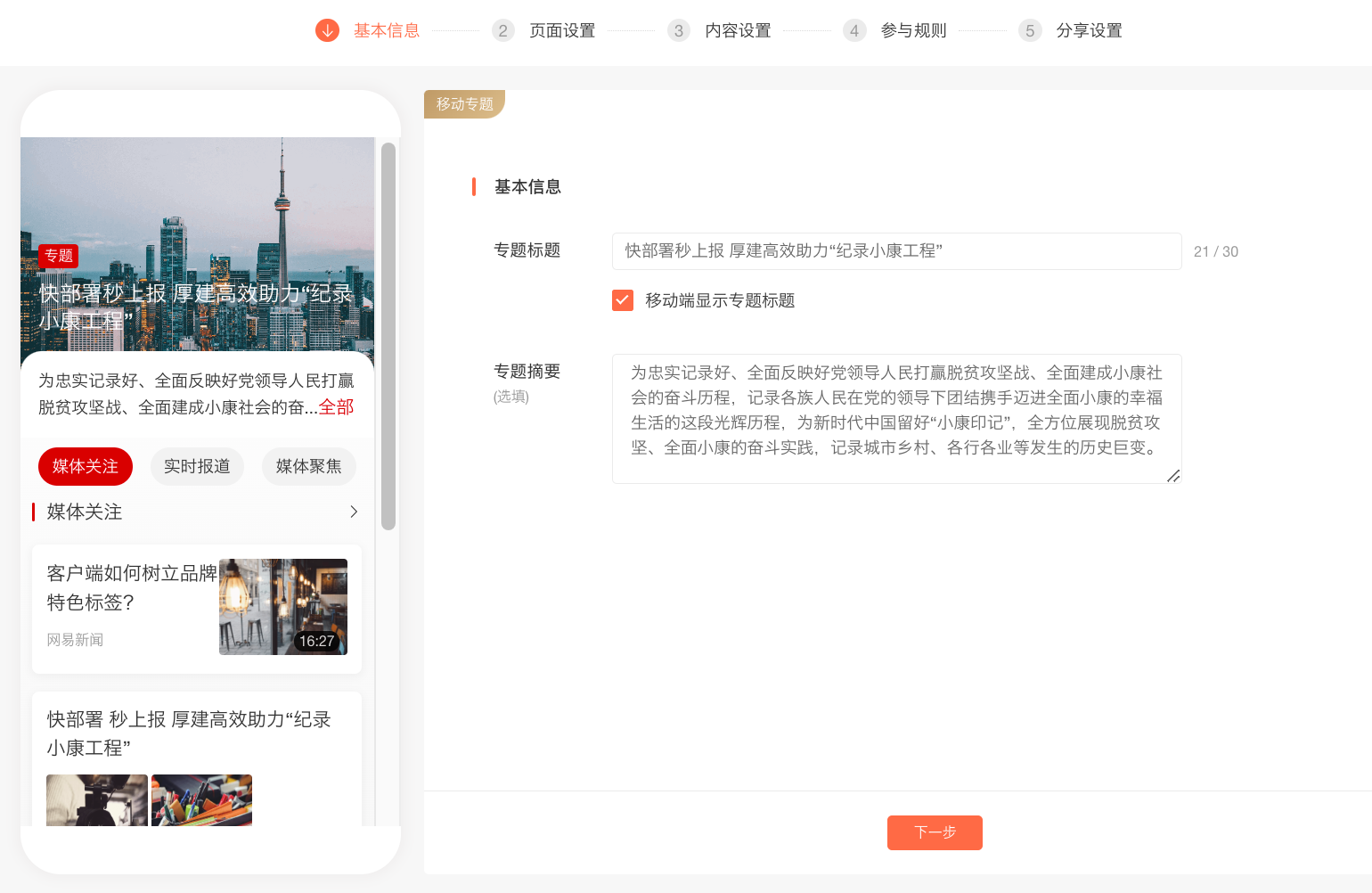Image resolution: width=1372 pixels, height=893 pixels.
Task: Click the textarea resize handle
Action: click(x=1173, y=476)
